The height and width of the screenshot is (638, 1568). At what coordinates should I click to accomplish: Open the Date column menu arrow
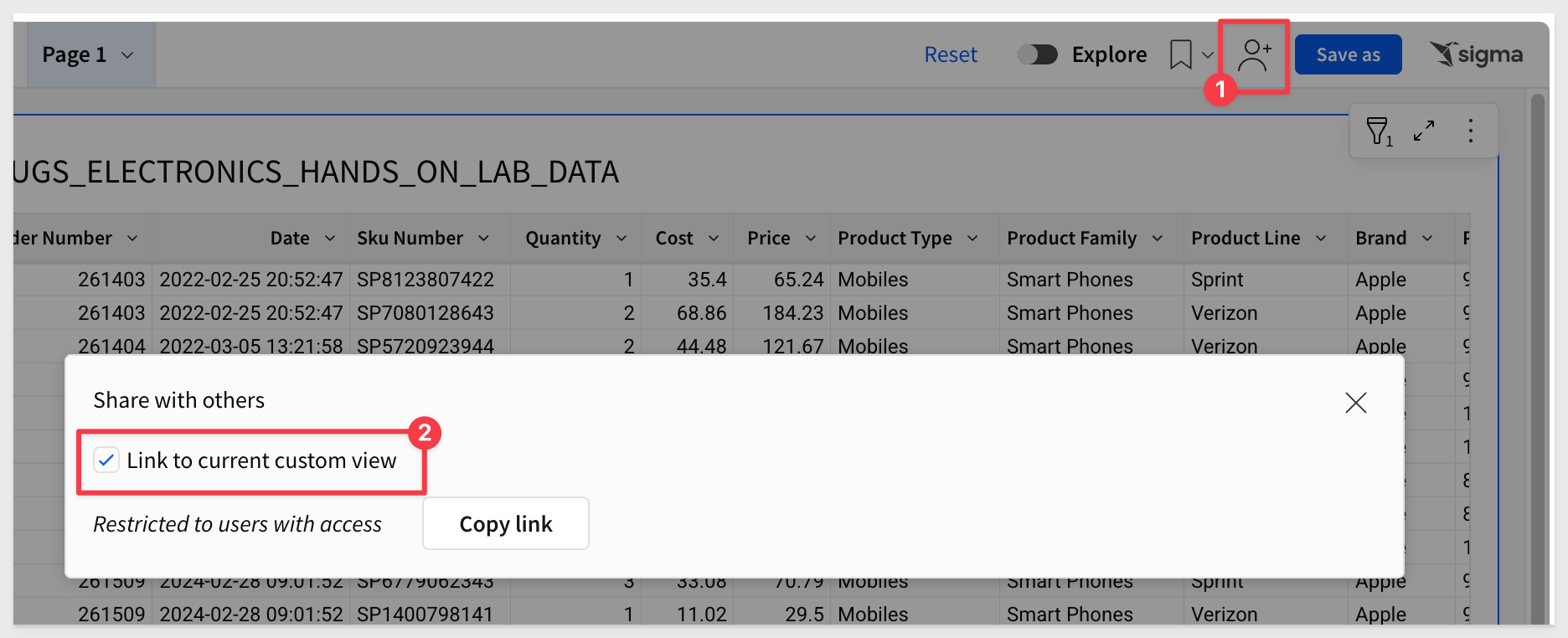pyautogui.click(x=330, y=239)
